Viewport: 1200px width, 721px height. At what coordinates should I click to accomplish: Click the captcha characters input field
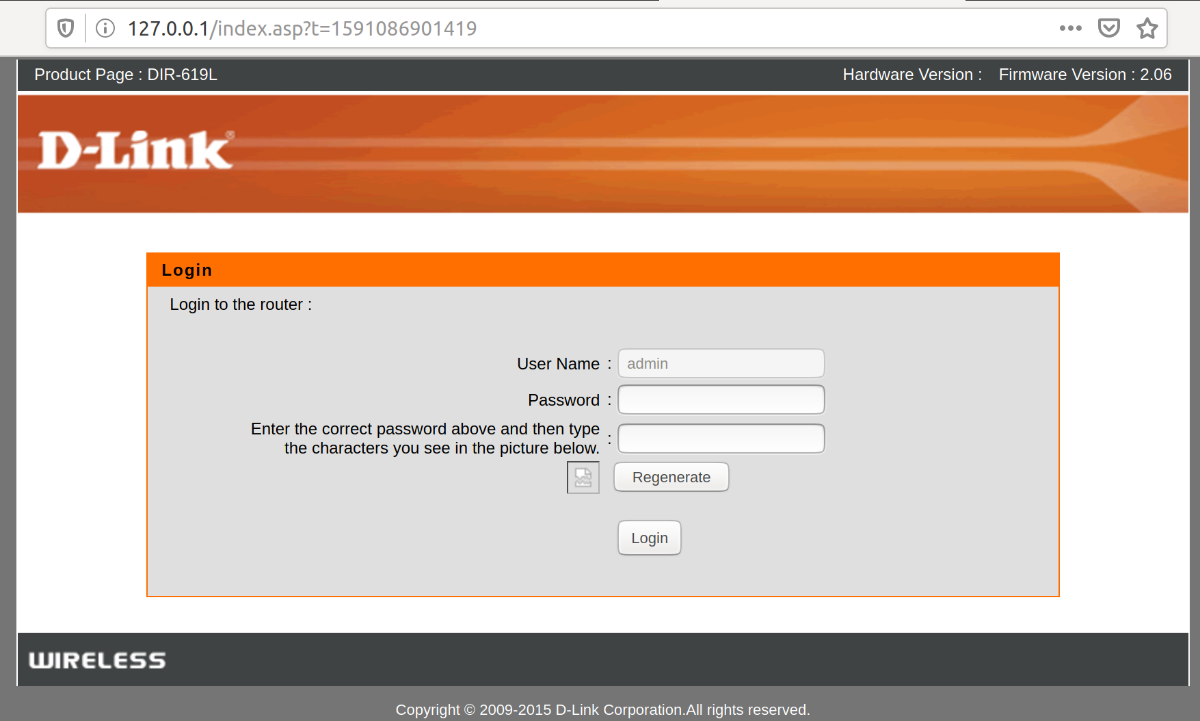pos(721,438)
